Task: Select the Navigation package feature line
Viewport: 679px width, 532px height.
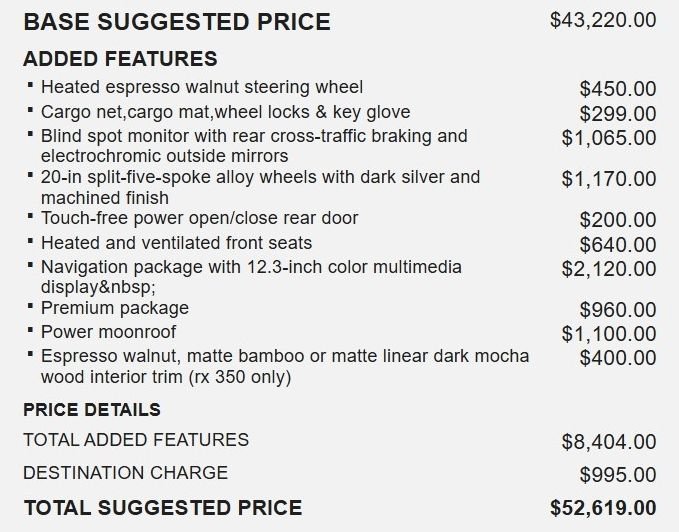Action: (x=251, y=277)
